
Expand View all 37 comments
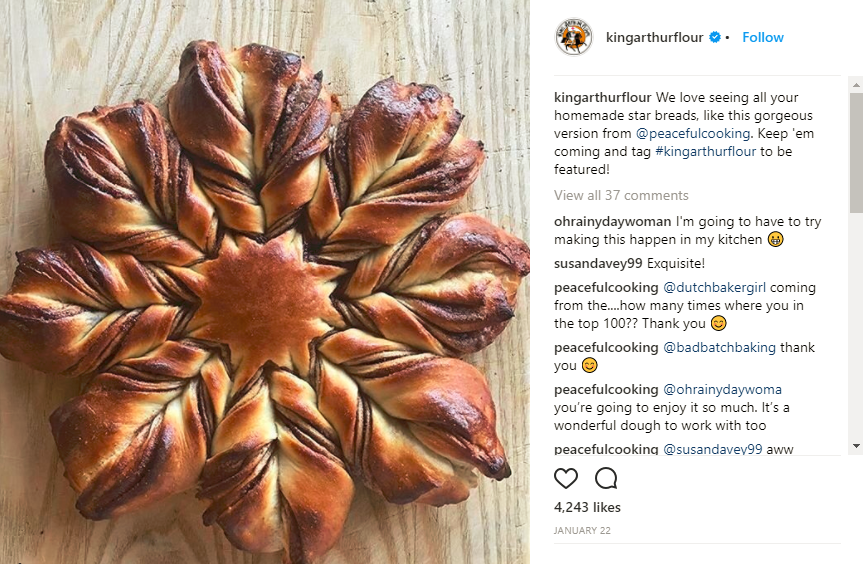[621, 195]
